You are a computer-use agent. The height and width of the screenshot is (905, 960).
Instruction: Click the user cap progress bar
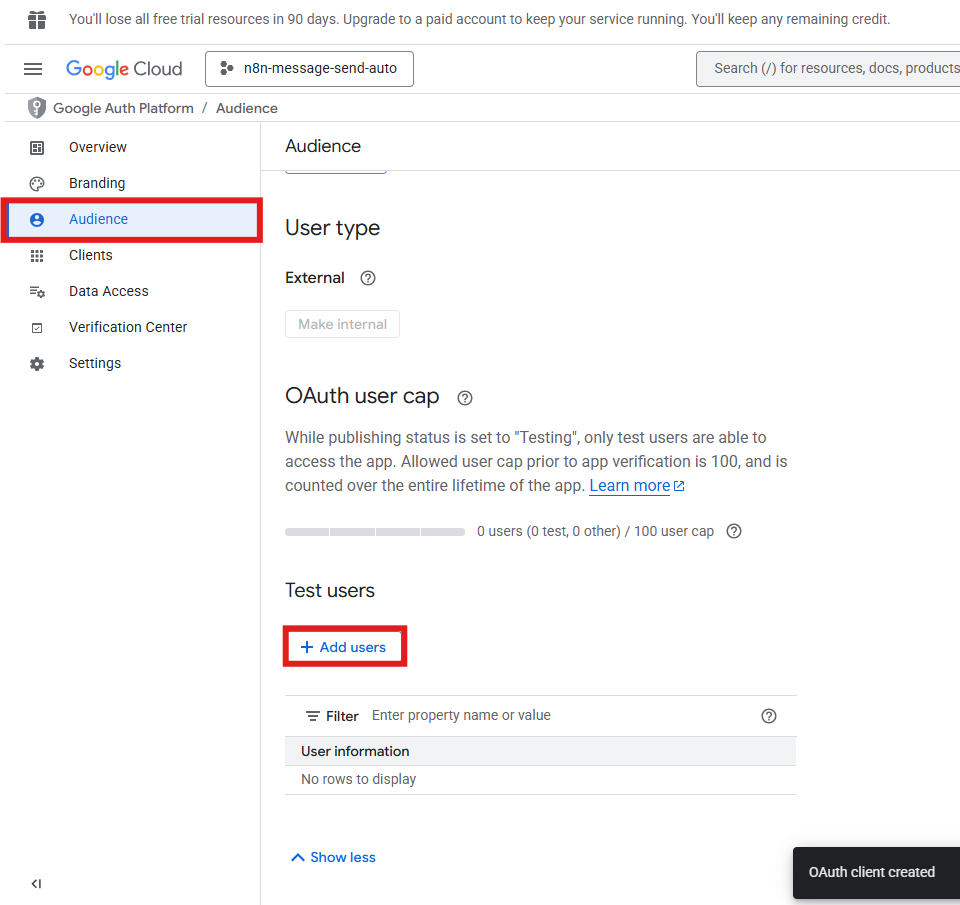374,531
